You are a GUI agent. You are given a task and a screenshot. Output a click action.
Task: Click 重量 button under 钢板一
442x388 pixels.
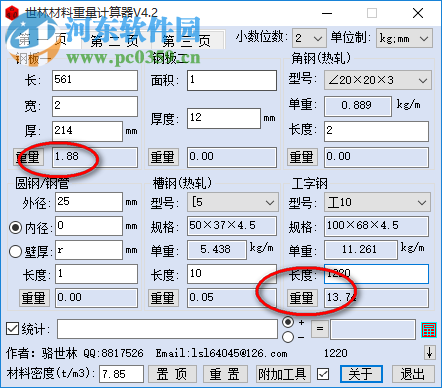pos(29,157)
